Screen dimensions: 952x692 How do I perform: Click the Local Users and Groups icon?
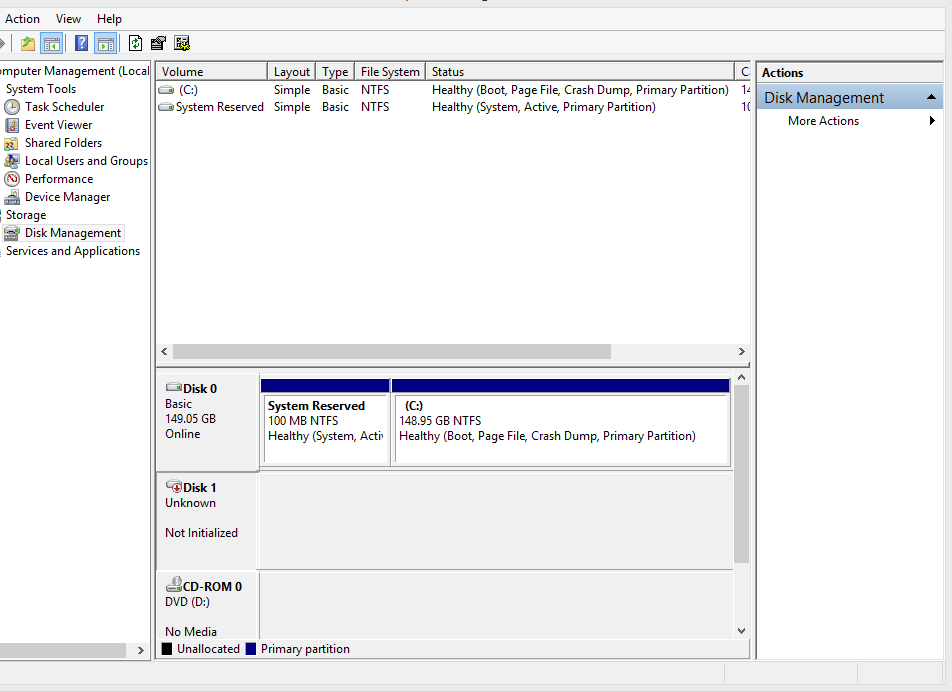coord(11,161)
